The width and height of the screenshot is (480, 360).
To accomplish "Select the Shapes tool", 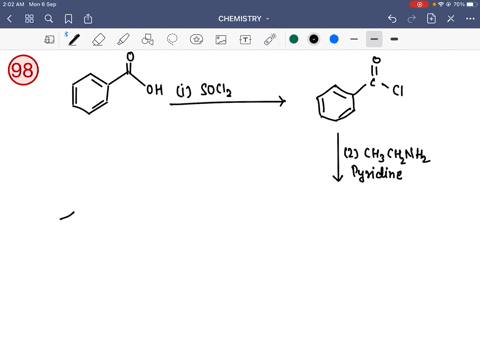I will point(148,39).
